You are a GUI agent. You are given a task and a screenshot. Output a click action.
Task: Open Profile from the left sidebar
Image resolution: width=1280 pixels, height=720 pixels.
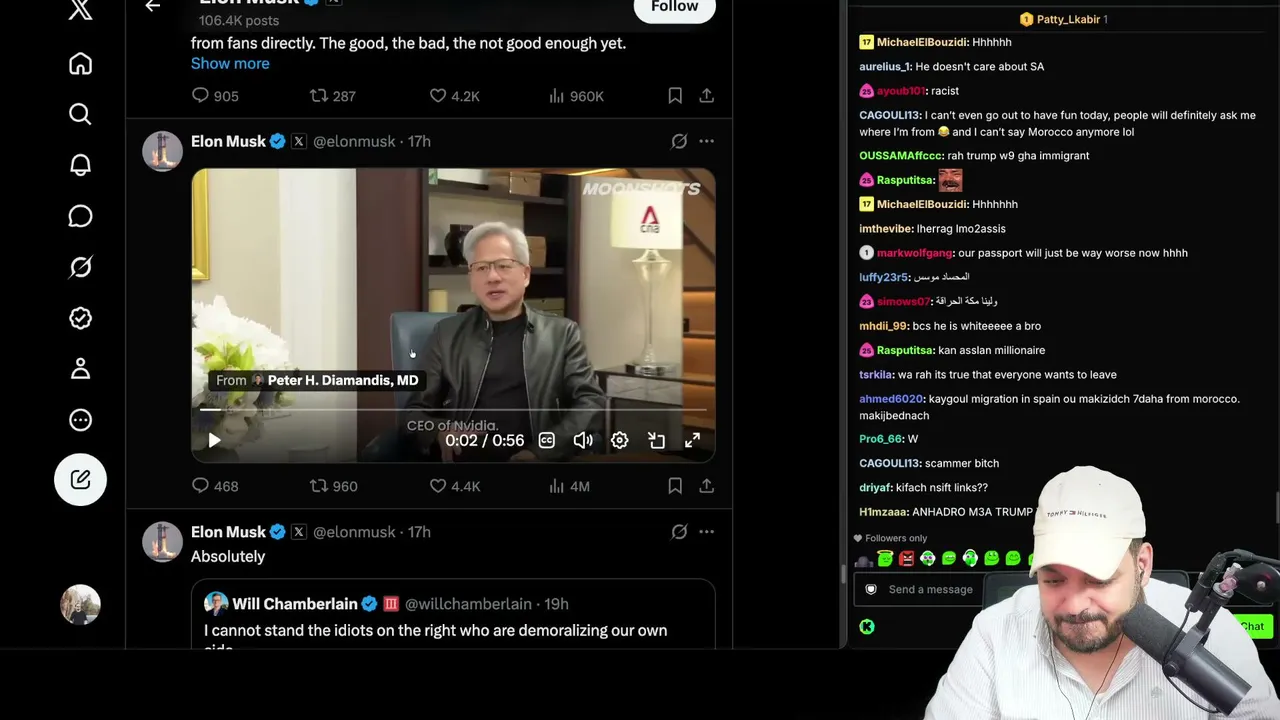(80, 369)
